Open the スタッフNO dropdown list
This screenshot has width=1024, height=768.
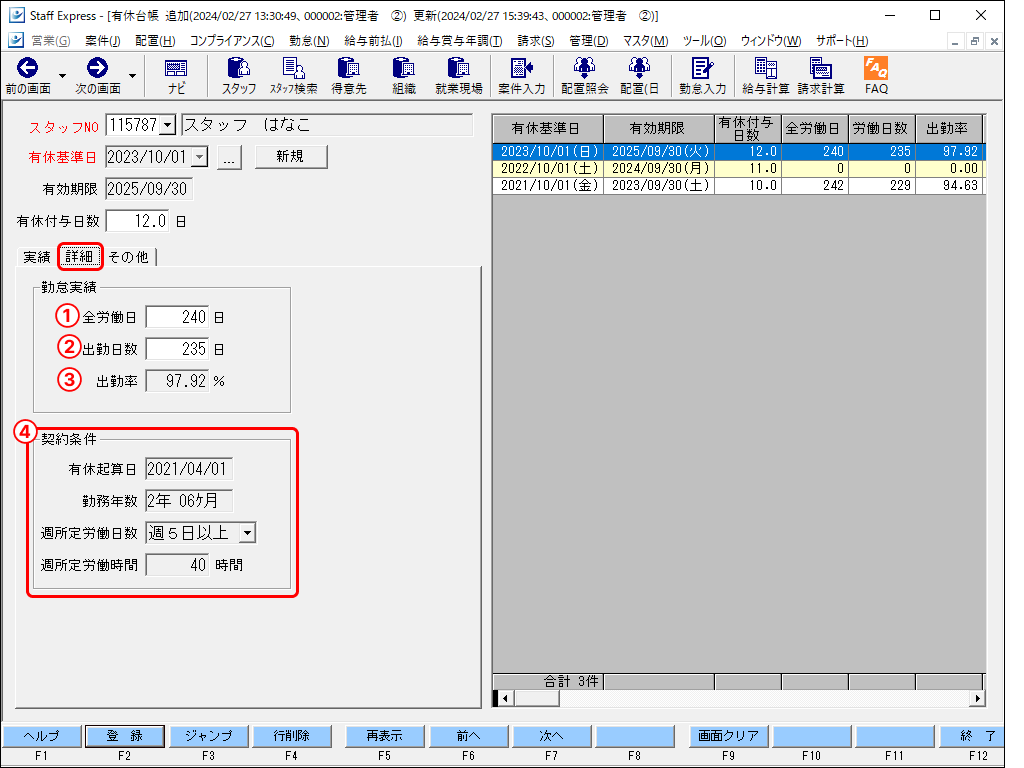click(168, 125)
